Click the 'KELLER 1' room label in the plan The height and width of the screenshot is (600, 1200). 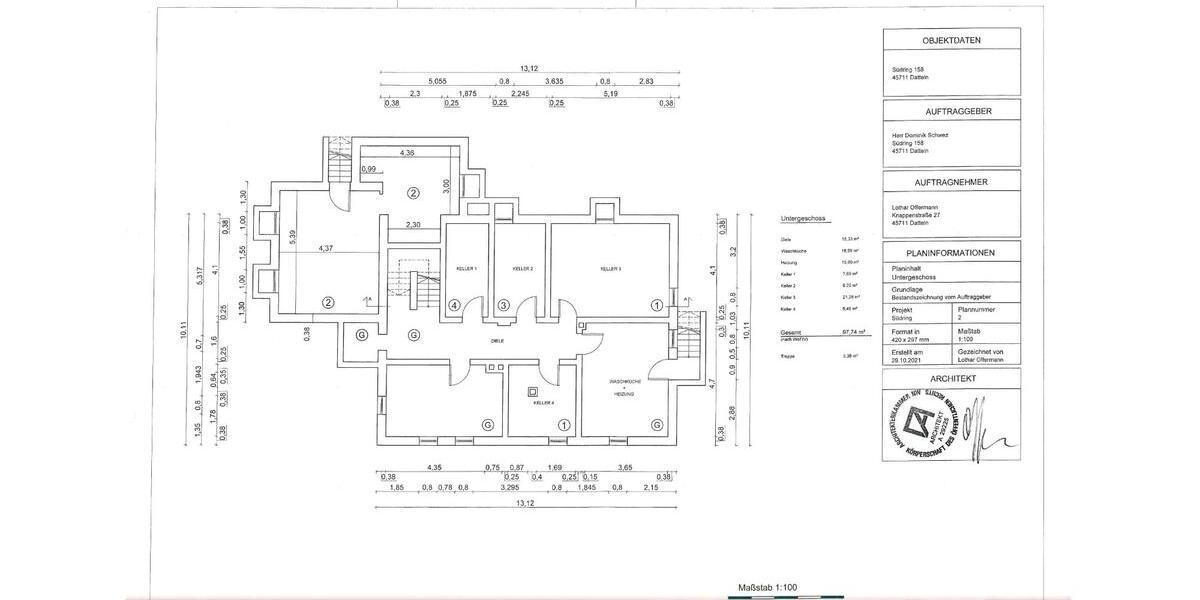click(467, 269)
